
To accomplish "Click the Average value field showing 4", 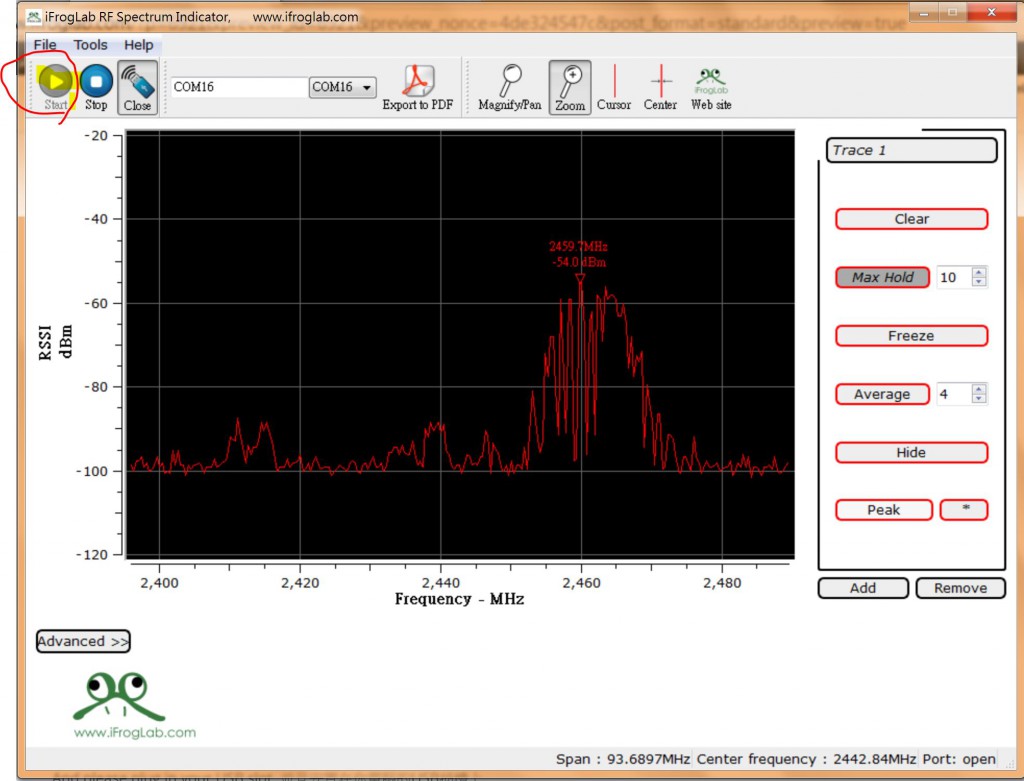I will tap(954, 394).
